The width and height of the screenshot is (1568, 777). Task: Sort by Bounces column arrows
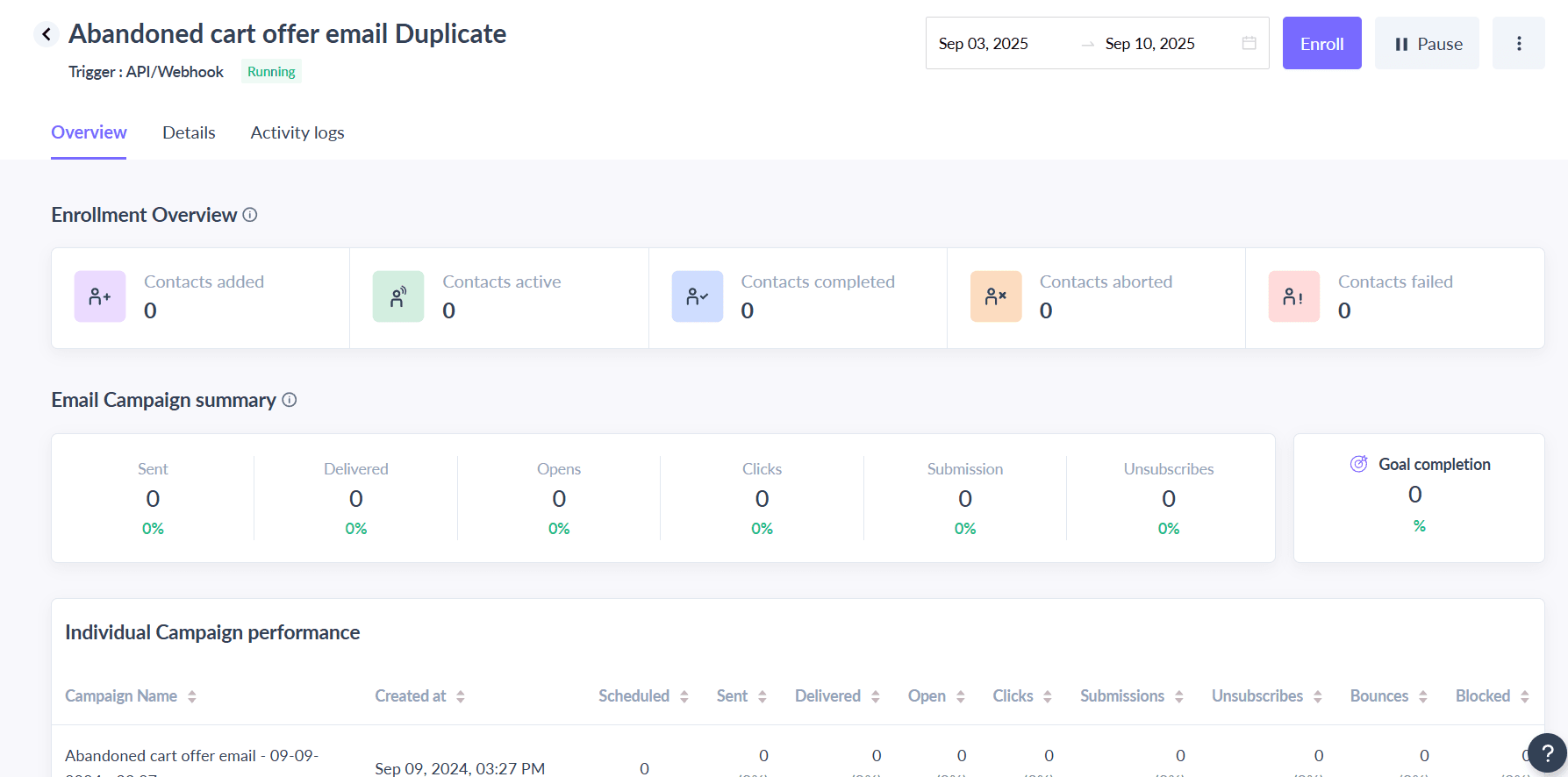pos(1423,696)
